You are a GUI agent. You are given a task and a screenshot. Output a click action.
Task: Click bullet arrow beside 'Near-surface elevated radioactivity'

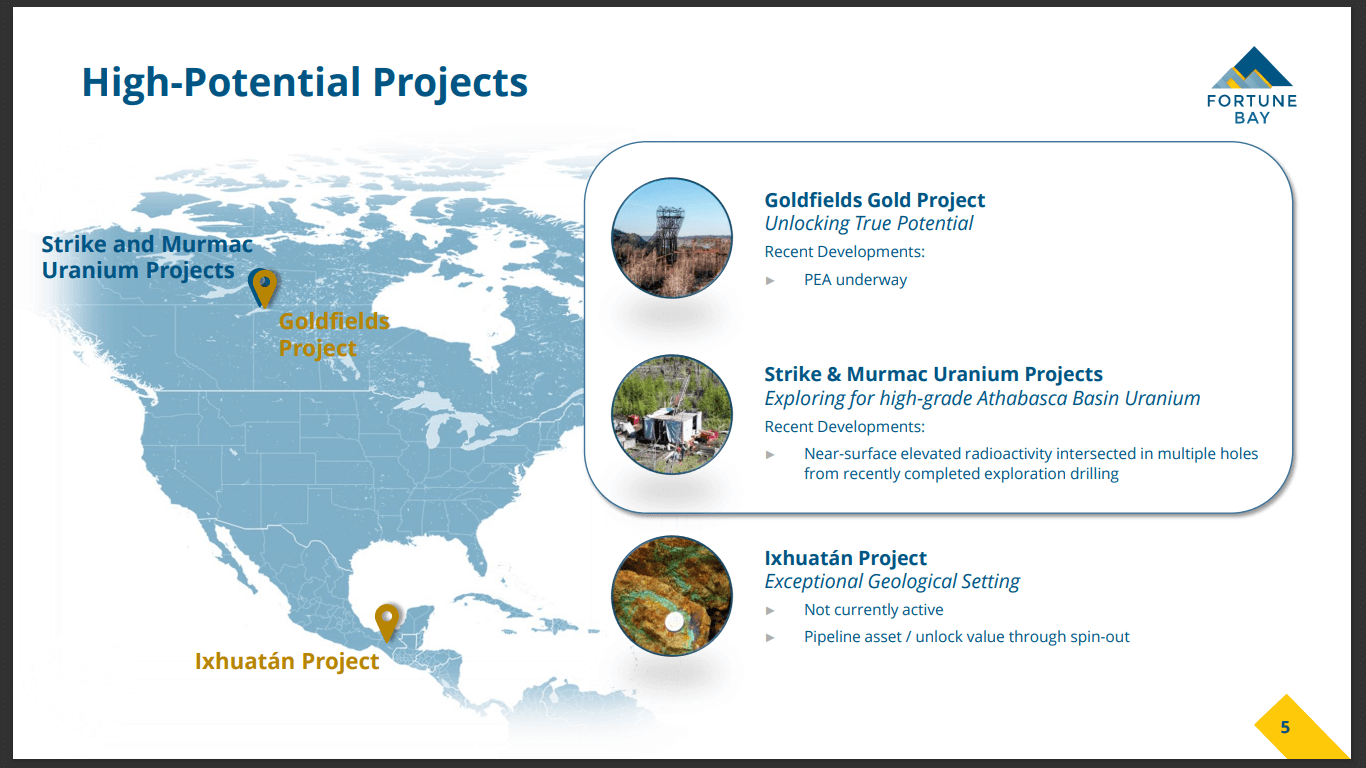pos(770,454)
